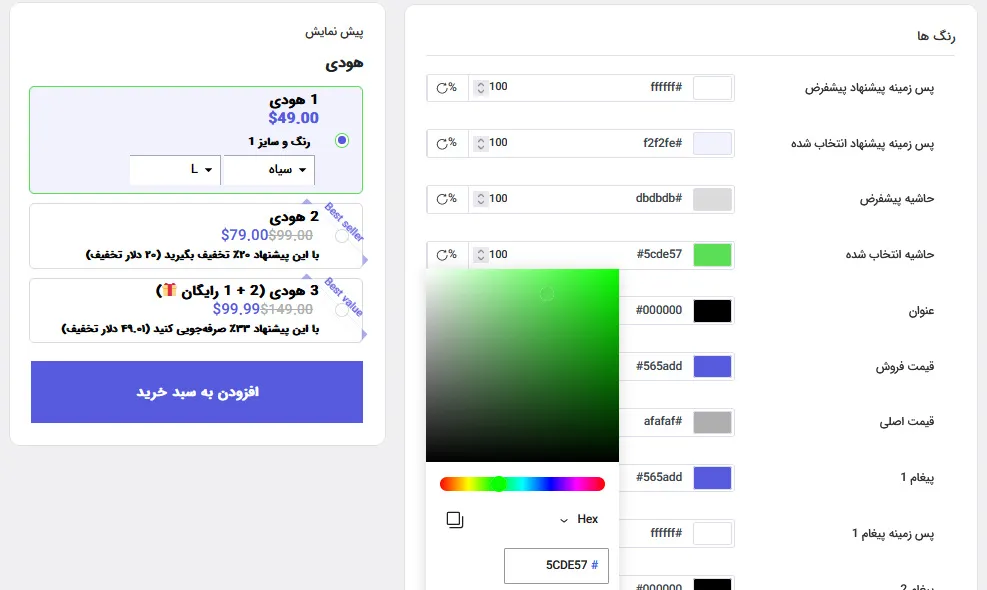Screen dimensions: 987x590
Task: Click the struck-through $99.00 price
Action: [x=291, y=235]
